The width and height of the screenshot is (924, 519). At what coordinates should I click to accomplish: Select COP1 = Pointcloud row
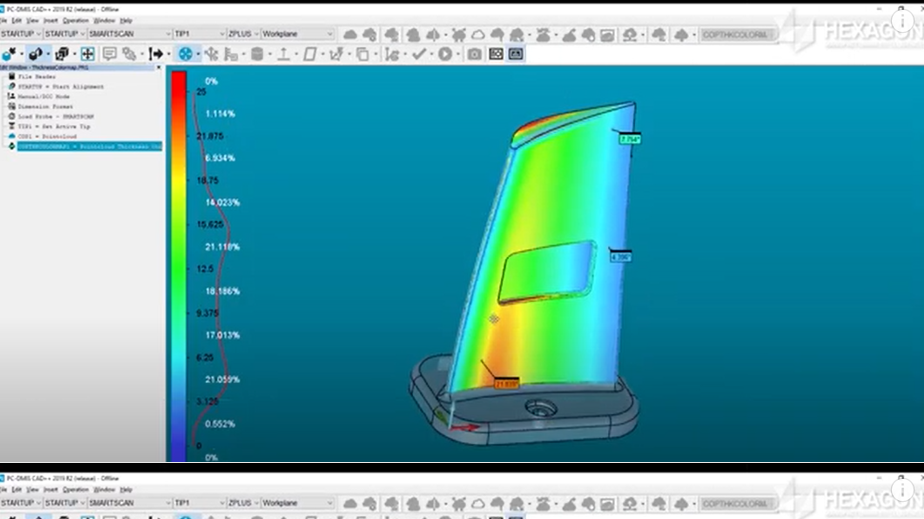(x=47, y=136)
